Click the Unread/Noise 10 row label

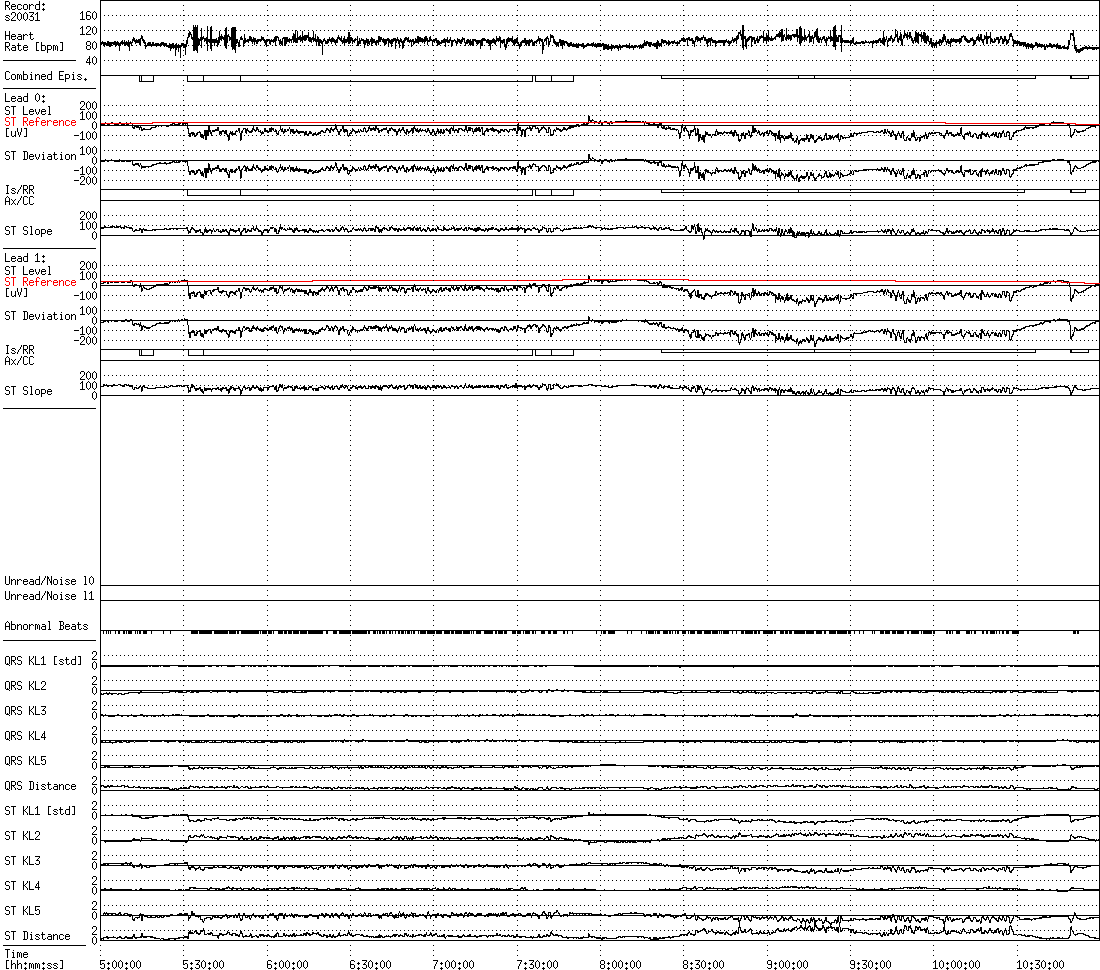[x=49, y=581]
